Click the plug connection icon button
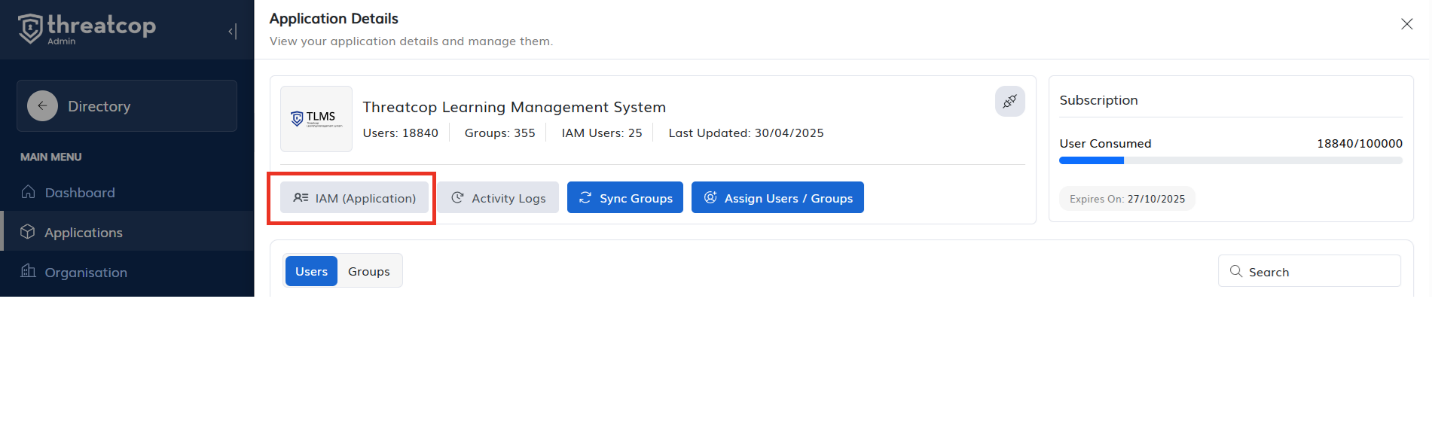 (x=1009, y=101)
